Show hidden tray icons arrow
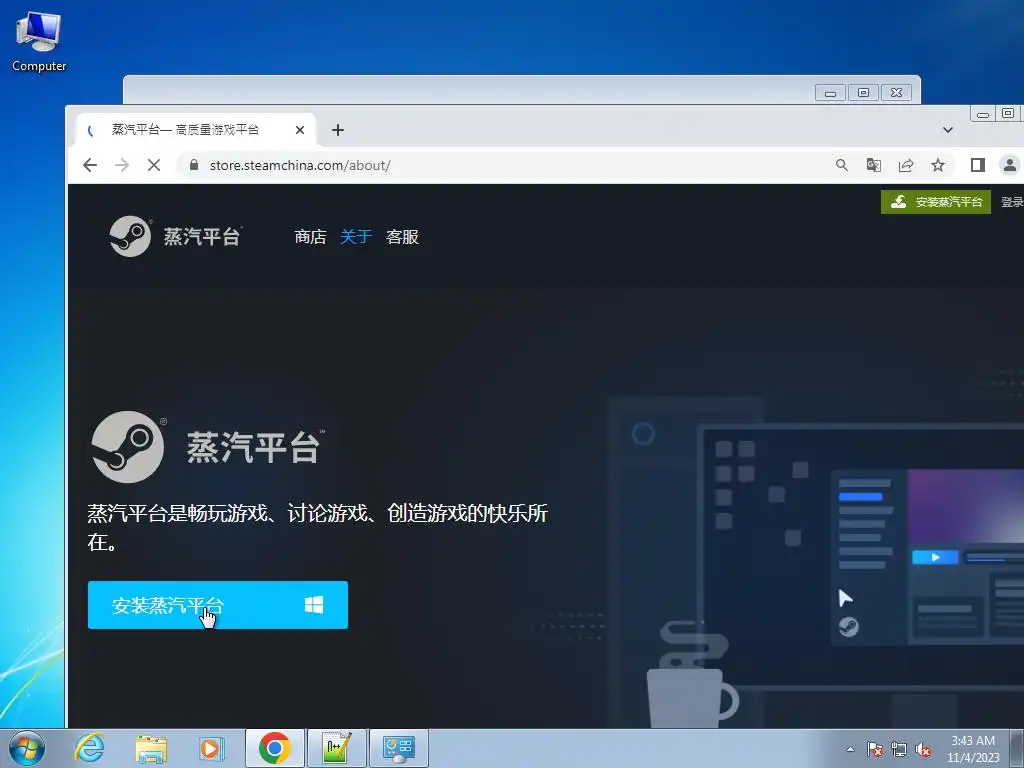 850,749
